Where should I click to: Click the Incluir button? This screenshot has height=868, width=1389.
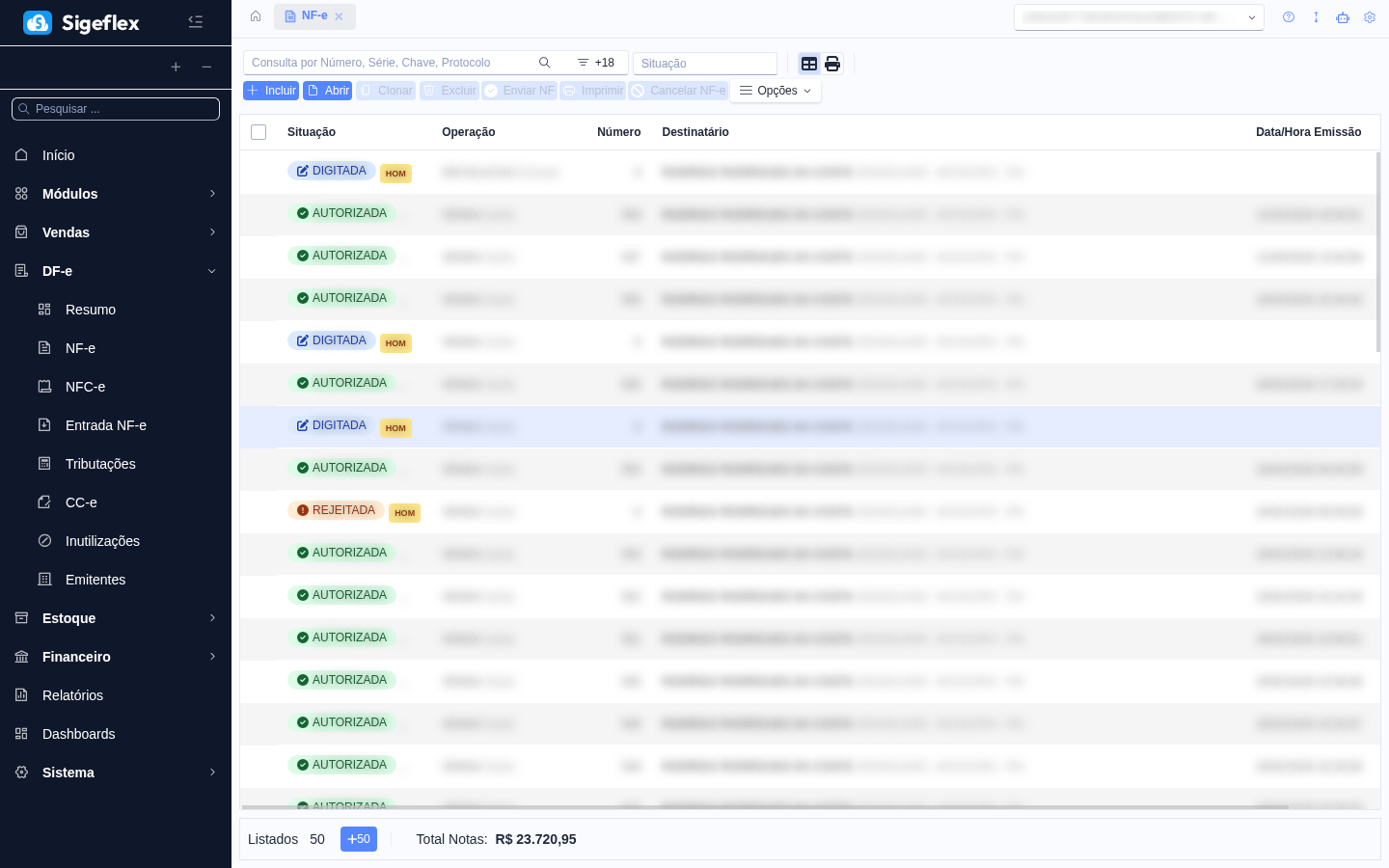click(271, 91)
